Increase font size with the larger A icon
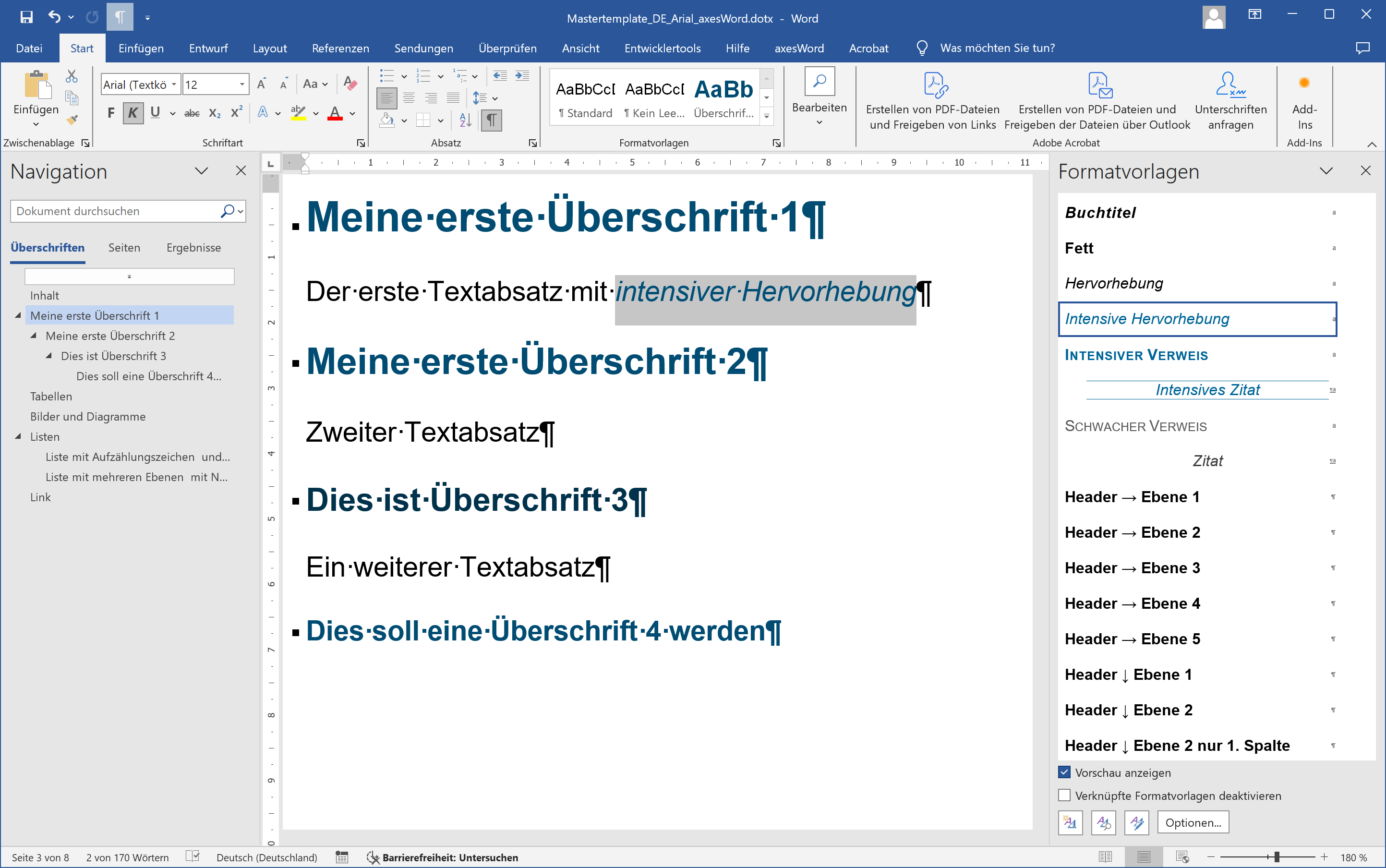This screenshot has height=868, width=1386. pos(262,84)
